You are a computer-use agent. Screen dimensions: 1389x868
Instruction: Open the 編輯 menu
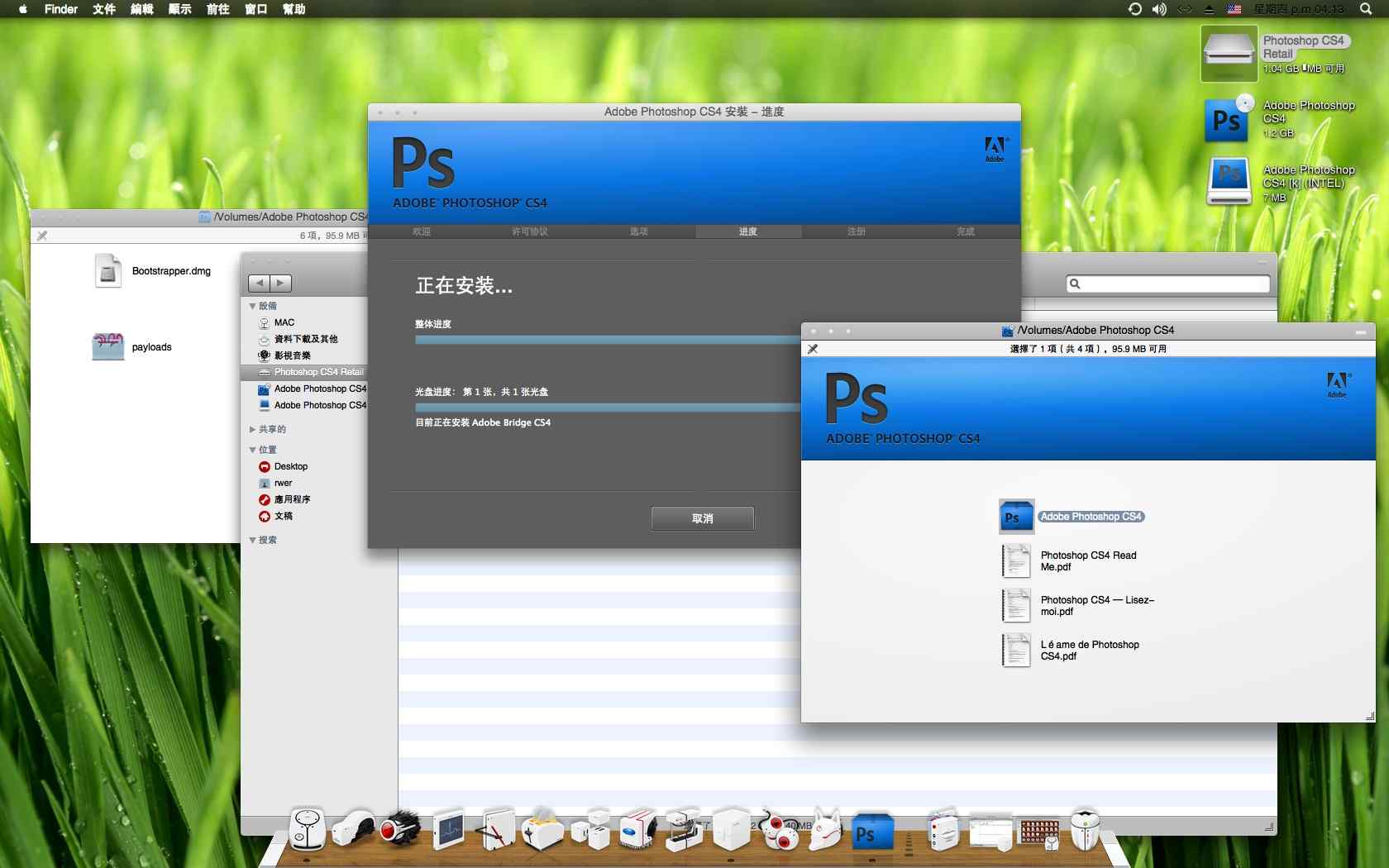(142, 9)
